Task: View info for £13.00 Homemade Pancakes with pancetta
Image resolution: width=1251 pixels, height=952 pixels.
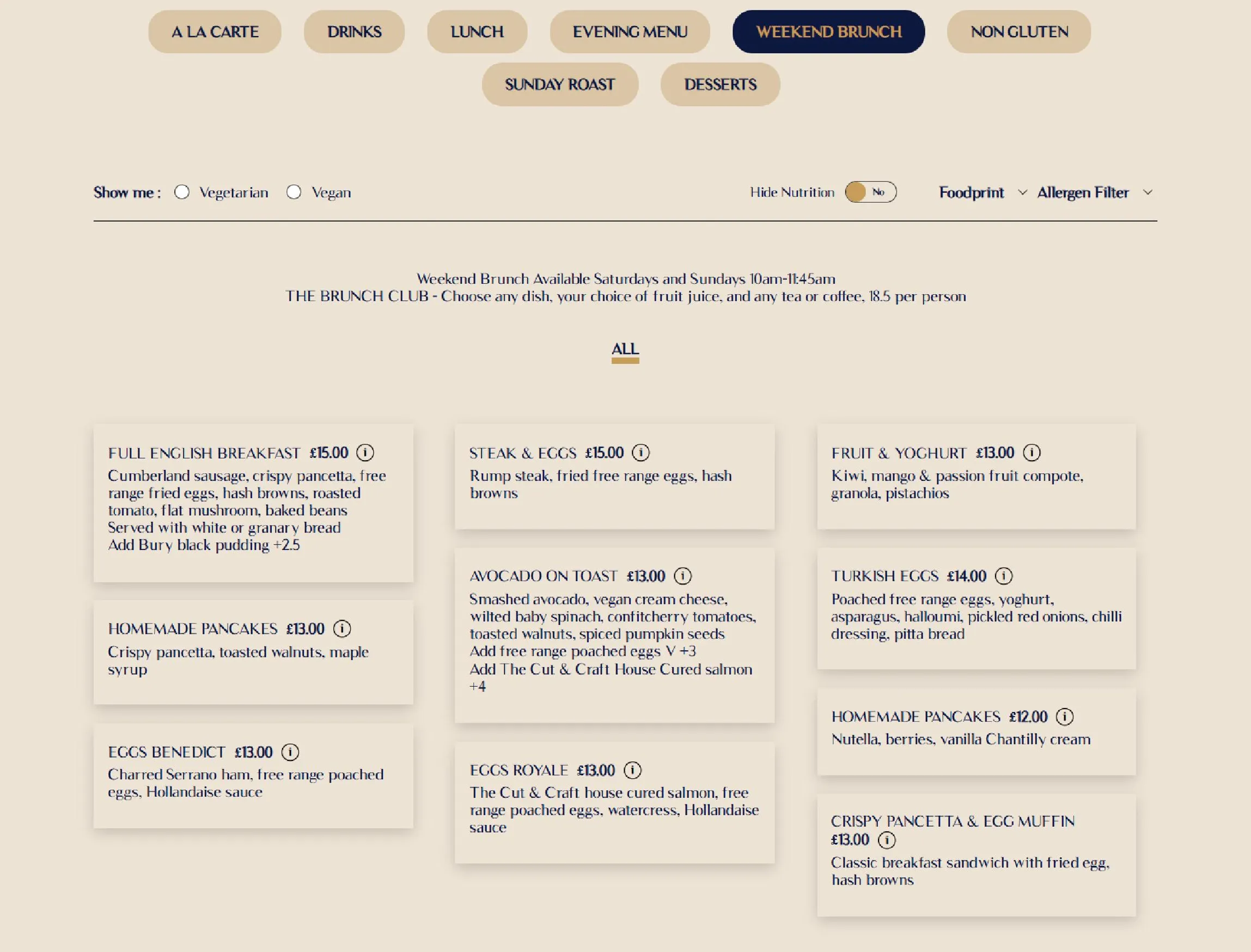Action: (341, 629)
